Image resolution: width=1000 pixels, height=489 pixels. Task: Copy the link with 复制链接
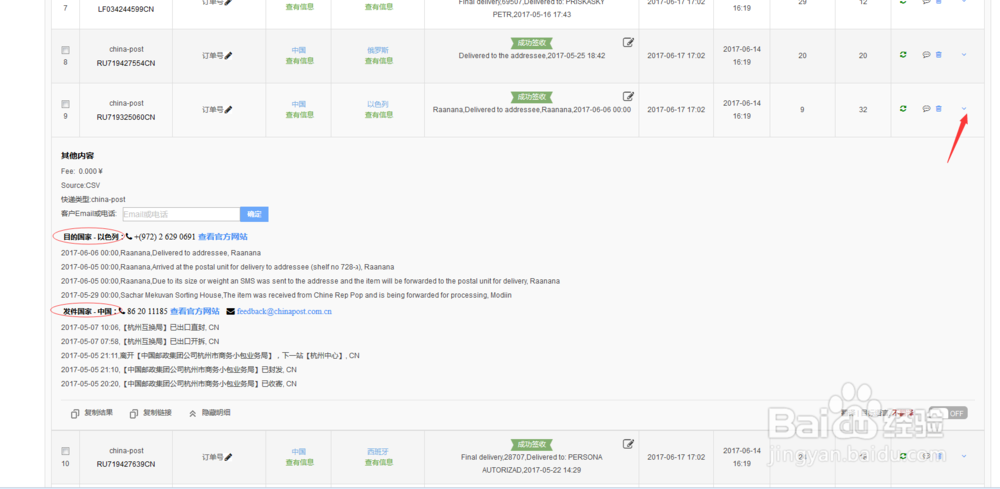[151, 413]
